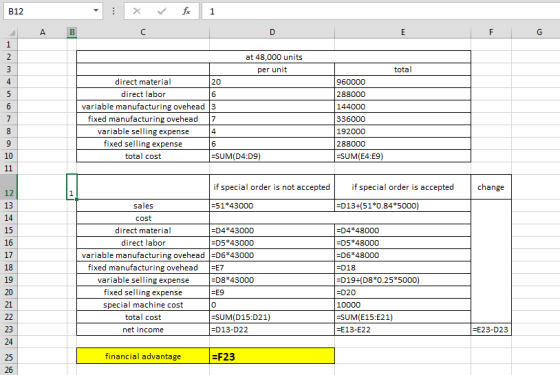Click cell with formula =D4*48000

(x=403, y=230)
